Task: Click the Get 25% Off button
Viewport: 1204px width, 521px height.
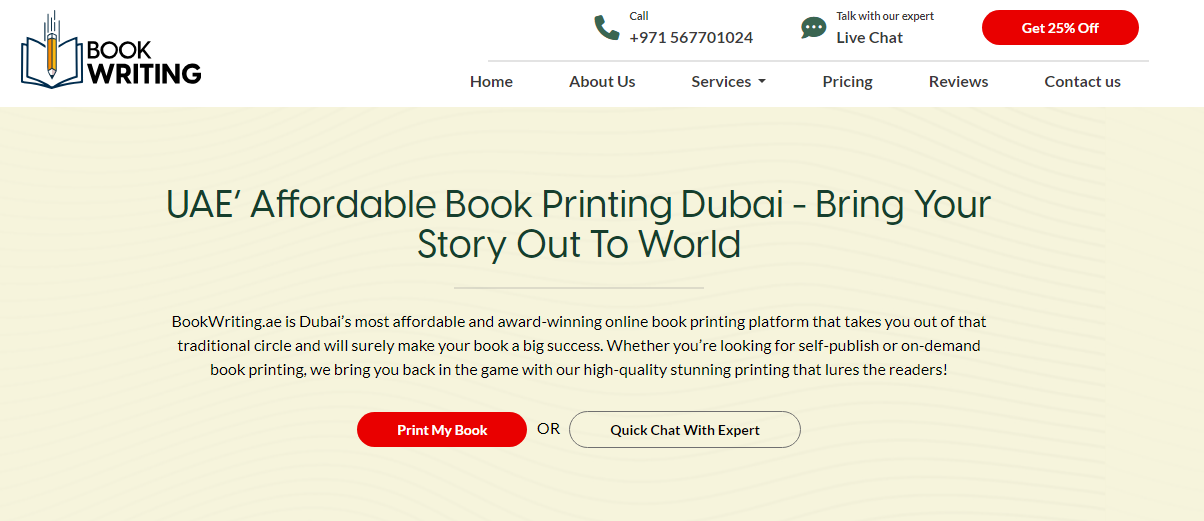Action: point(1060,28)
